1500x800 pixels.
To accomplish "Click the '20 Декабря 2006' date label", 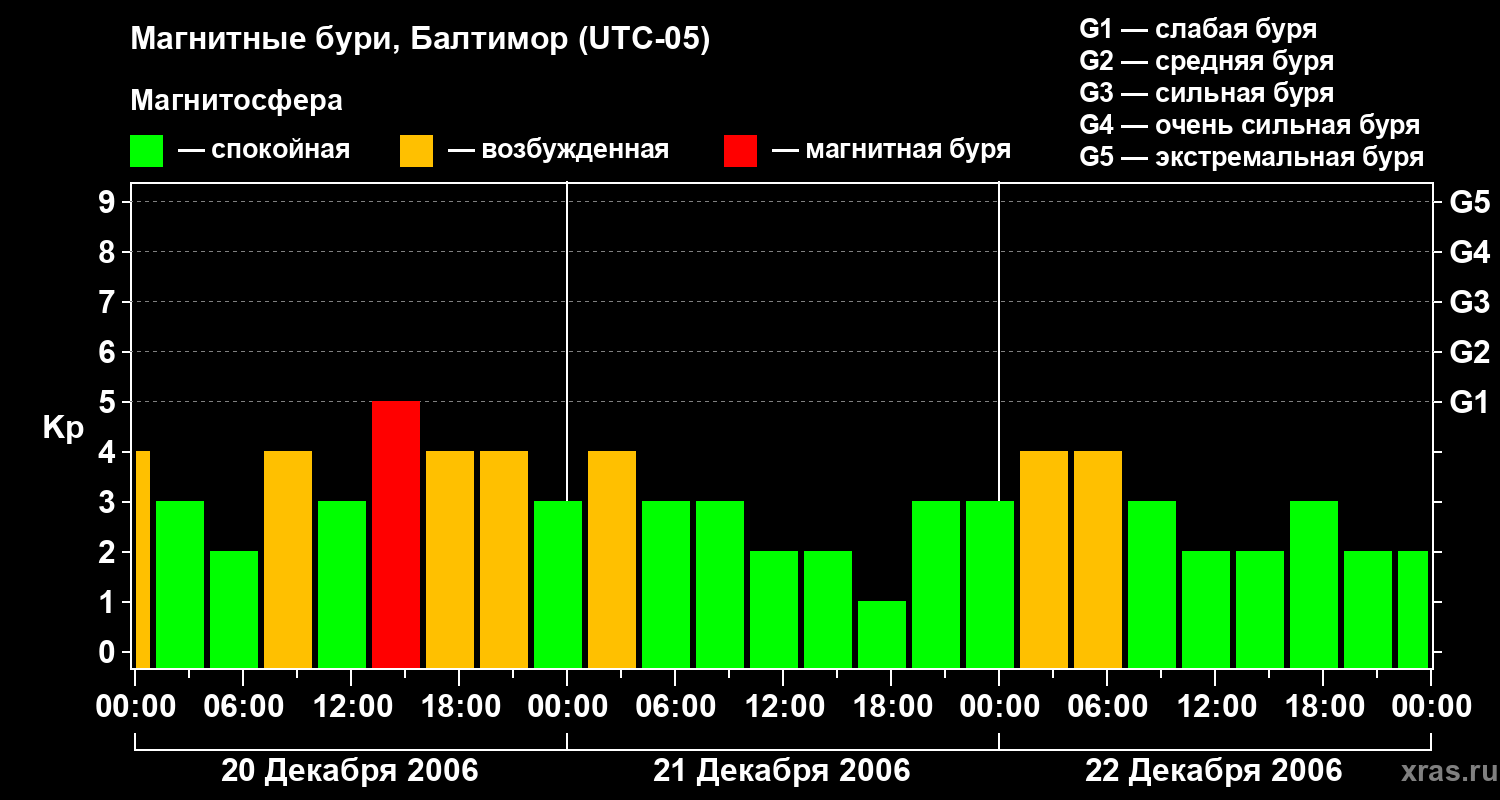I will pos(350,771).
